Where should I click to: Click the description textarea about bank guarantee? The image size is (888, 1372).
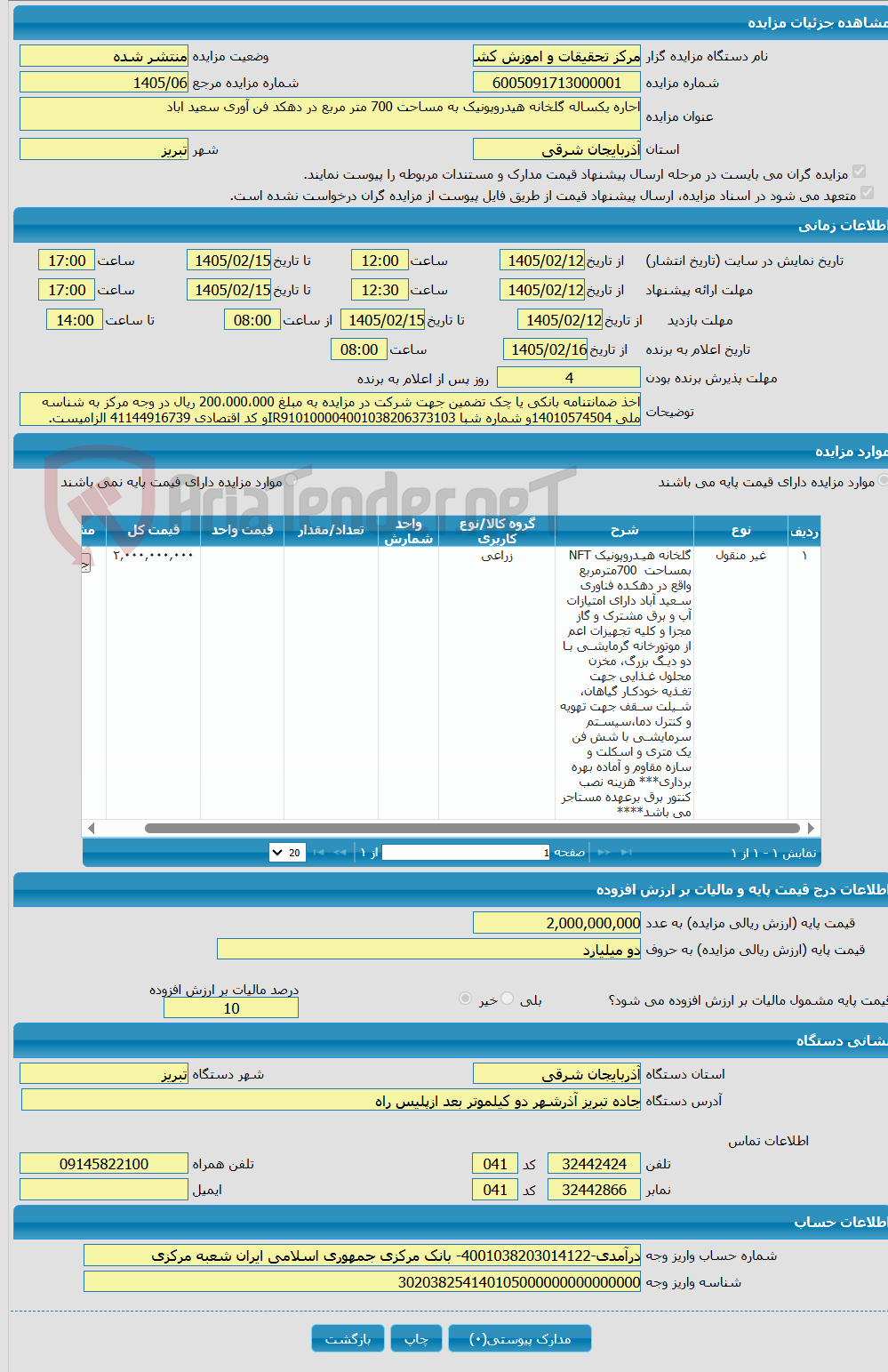(330, 409)
